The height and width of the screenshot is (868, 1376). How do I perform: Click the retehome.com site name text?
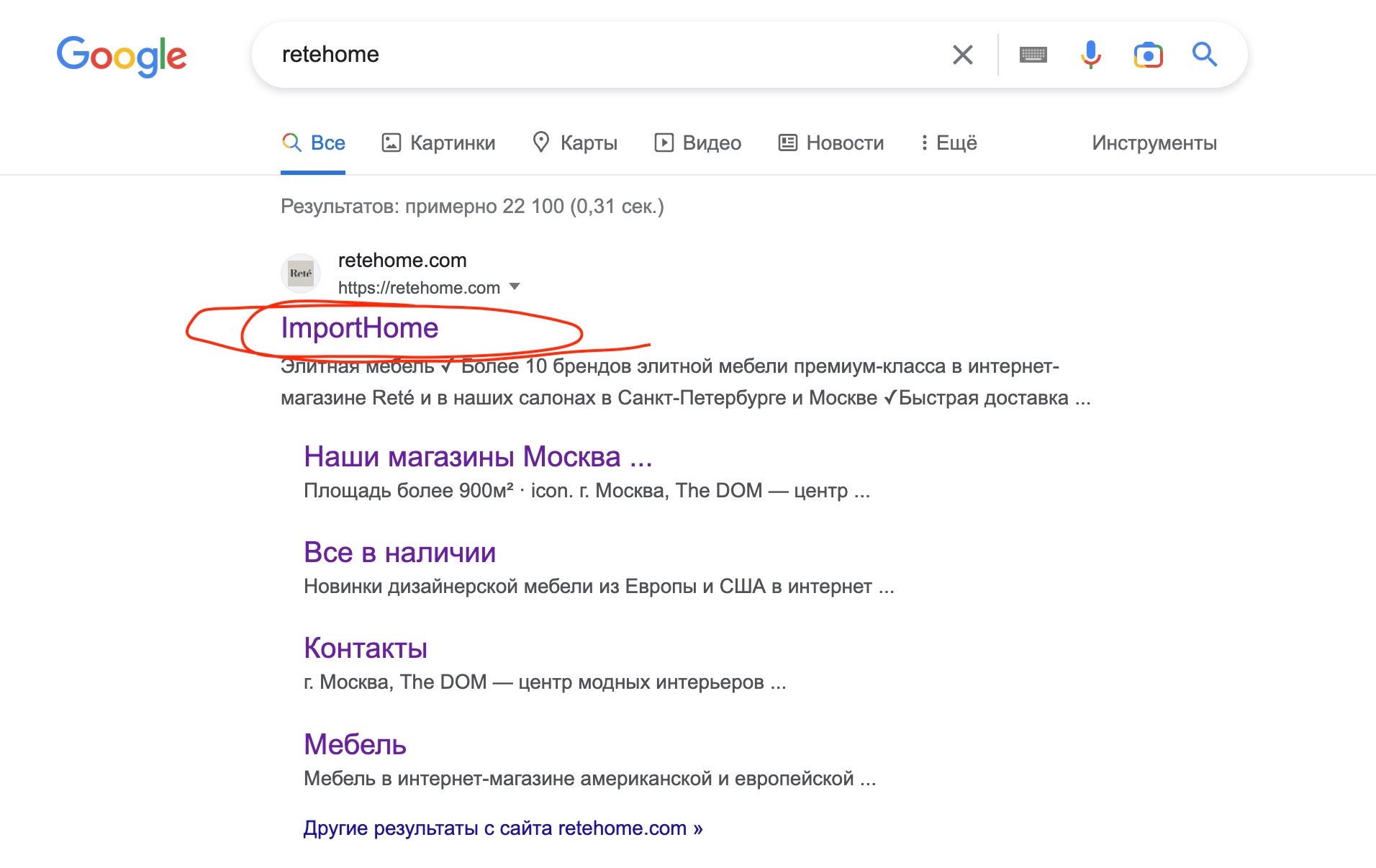(x=402, y=260)
